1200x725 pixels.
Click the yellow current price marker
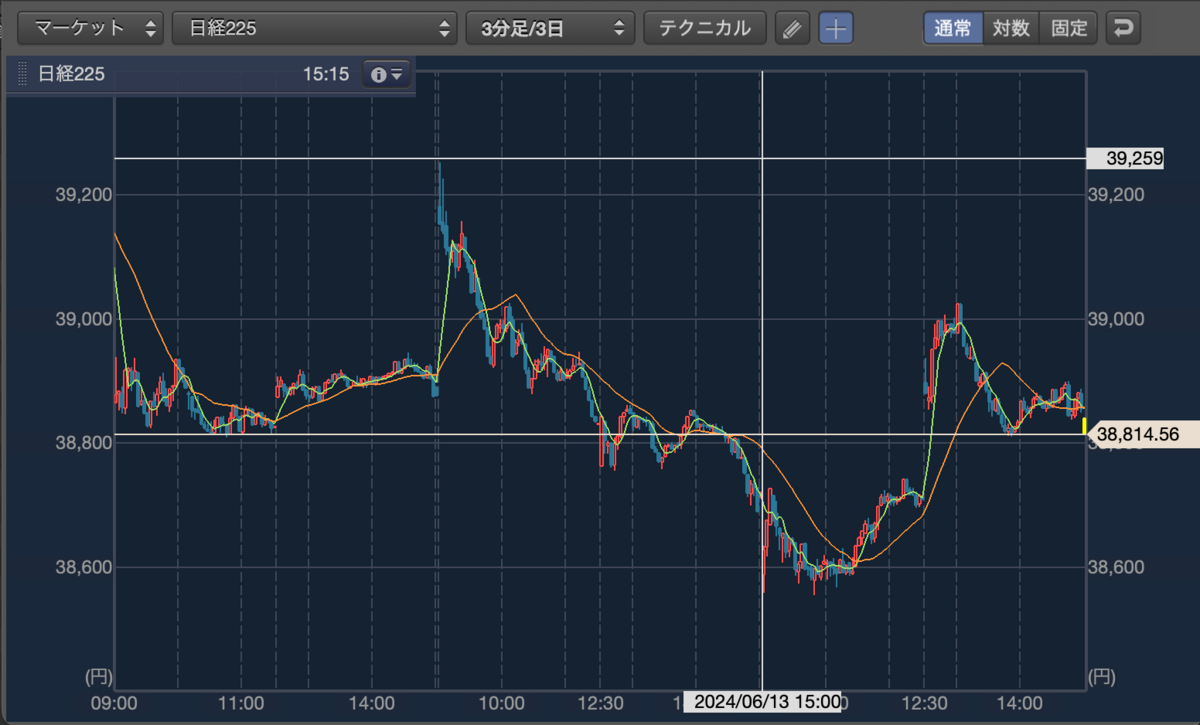1084,426
